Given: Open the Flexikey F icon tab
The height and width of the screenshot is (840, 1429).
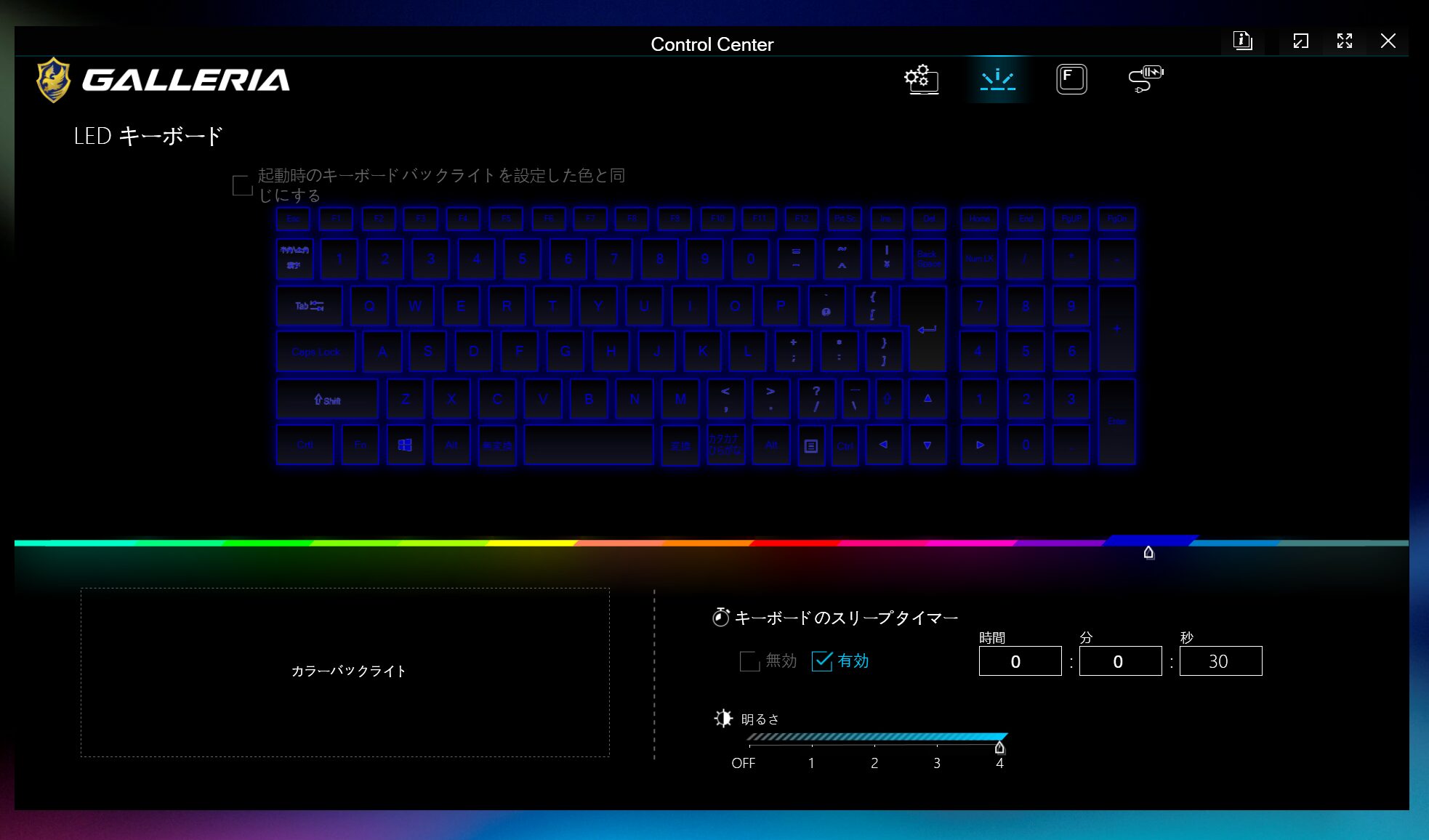Looking at the screenshot, I should (1071, 78).
